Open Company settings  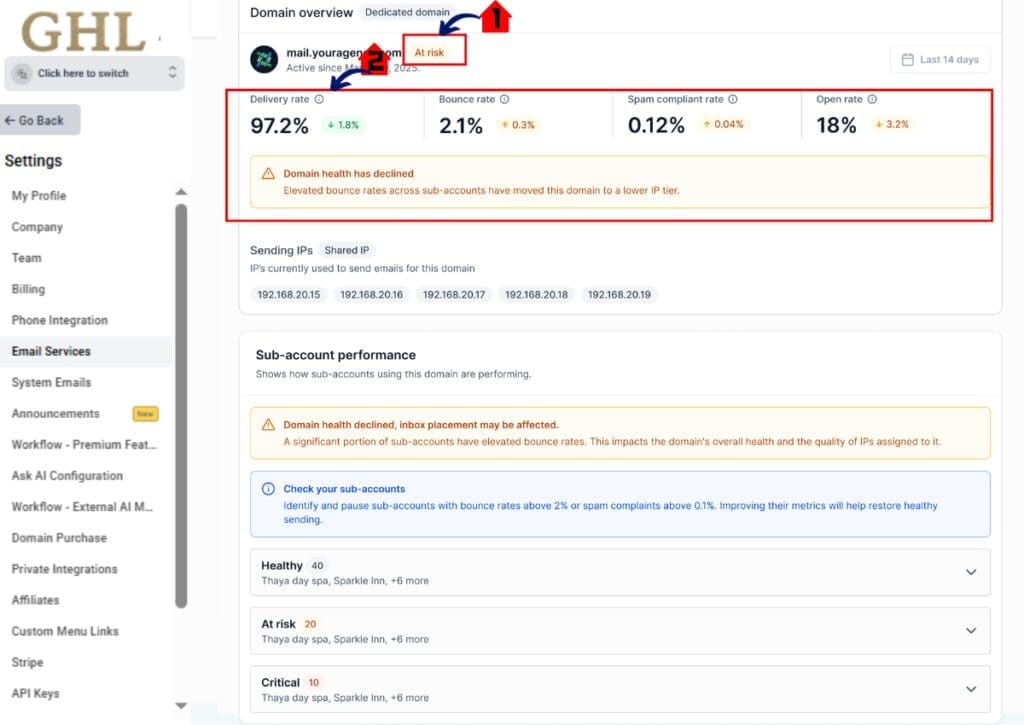click(37, 227)
